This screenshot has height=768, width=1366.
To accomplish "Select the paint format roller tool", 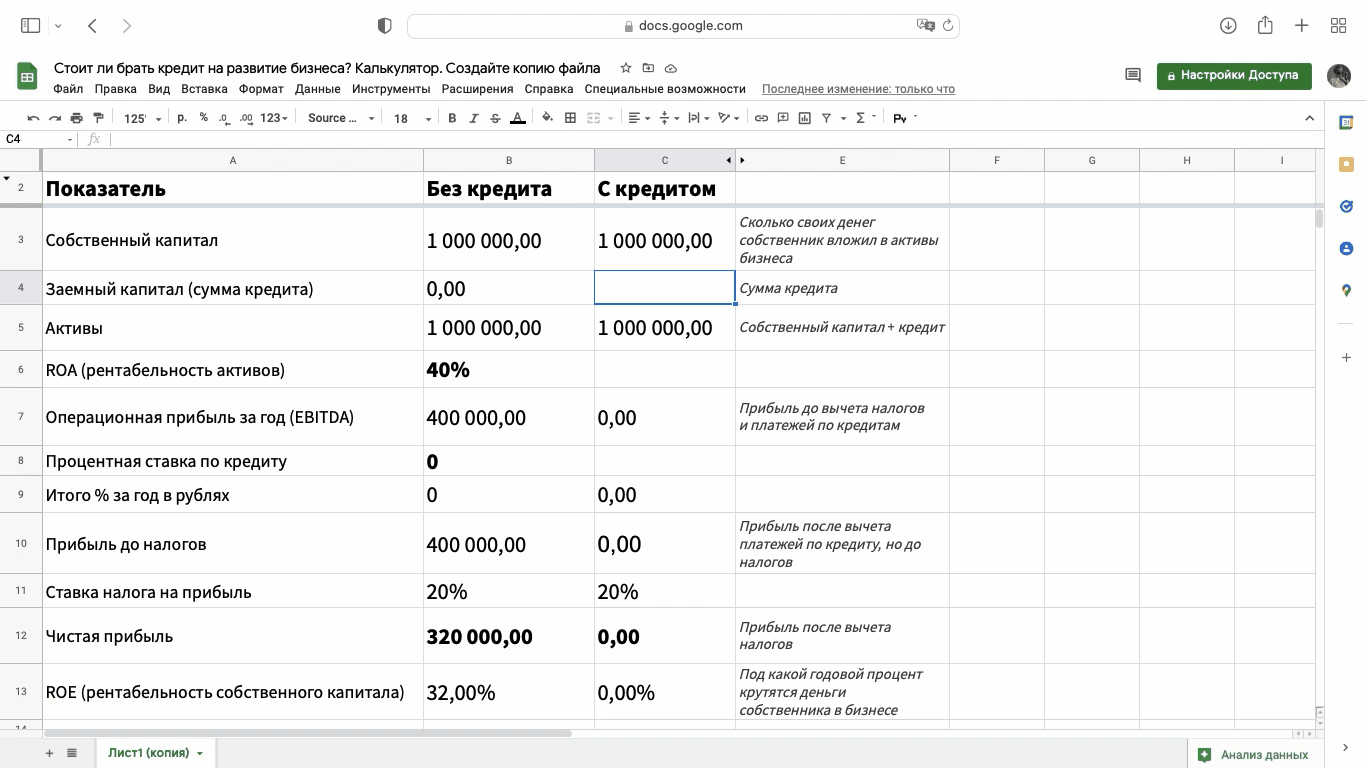I will tap(98, 118).
